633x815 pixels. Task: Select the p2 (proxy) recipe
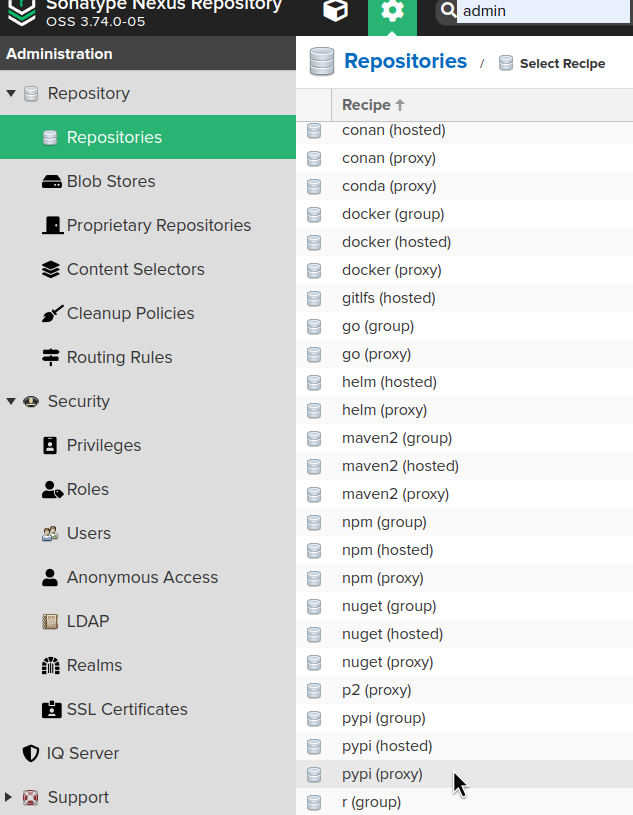465,690
